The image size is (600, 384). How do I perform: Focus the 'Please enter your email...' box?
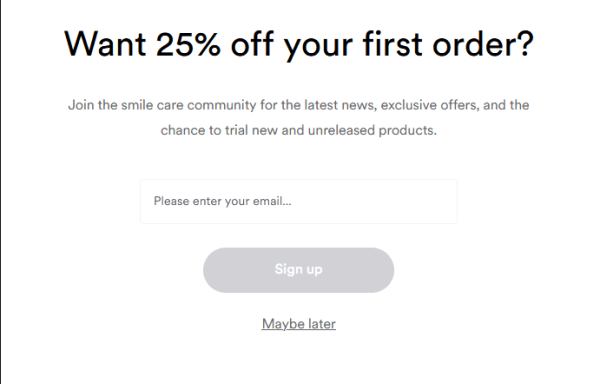pos(298,201)
